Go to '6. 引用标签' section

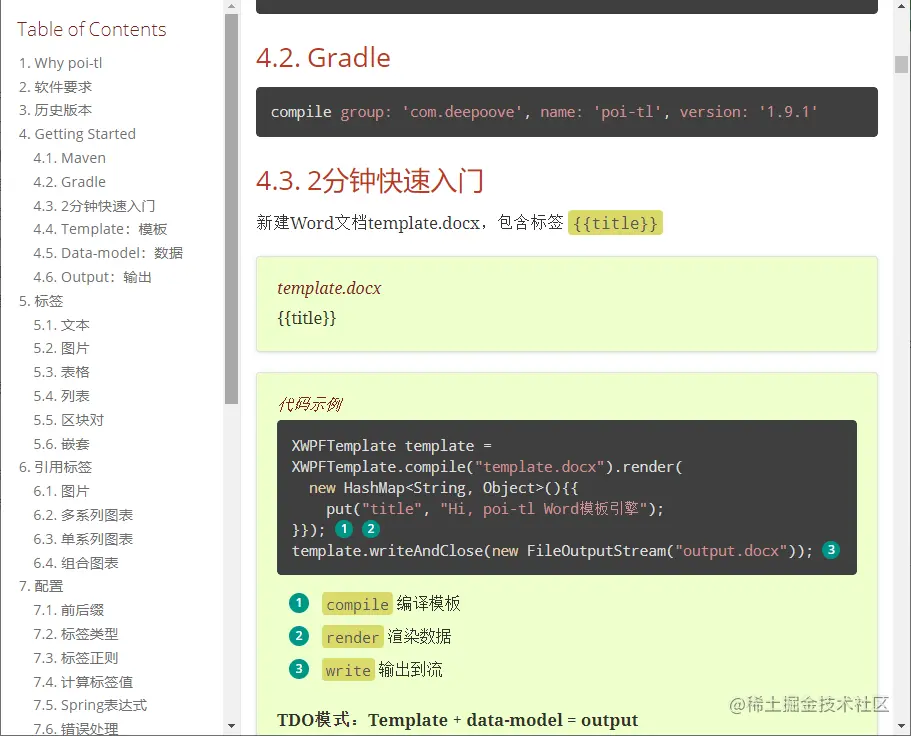[x=55, y=468]
